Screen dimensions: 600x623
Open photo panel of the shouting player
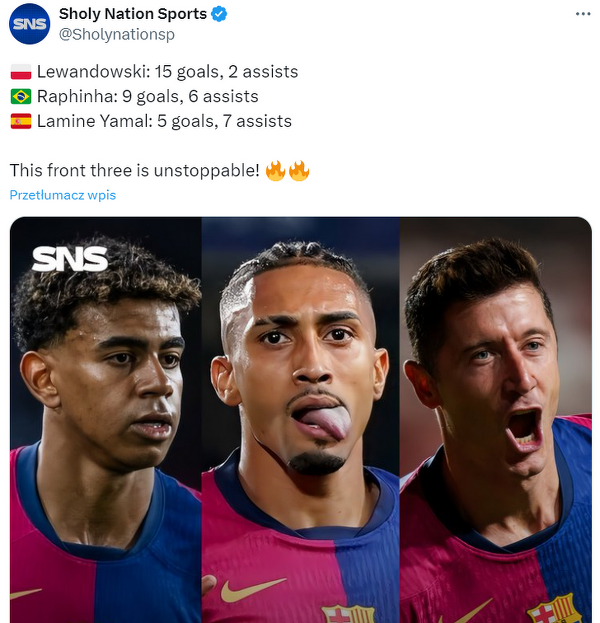point(495,420)
